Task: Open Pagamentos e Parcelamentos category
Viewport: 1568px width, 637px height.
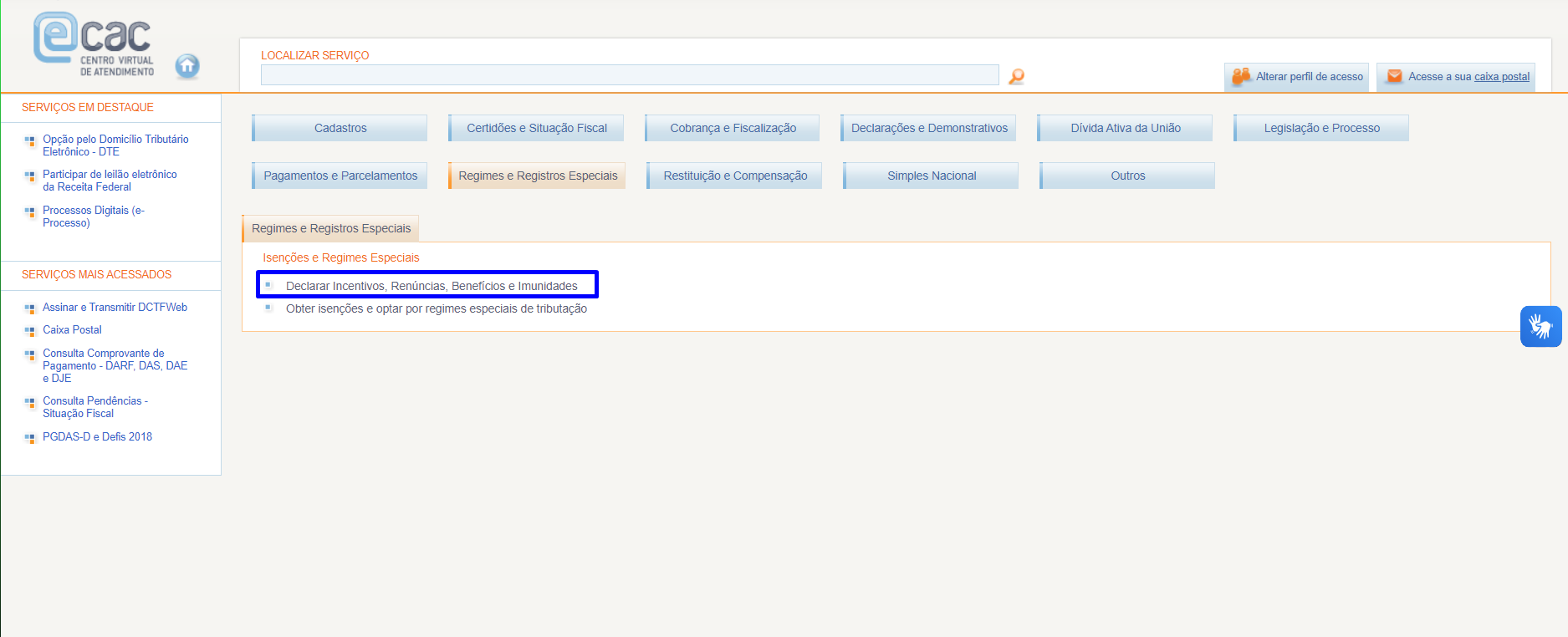Action: (x=340, y=176)
